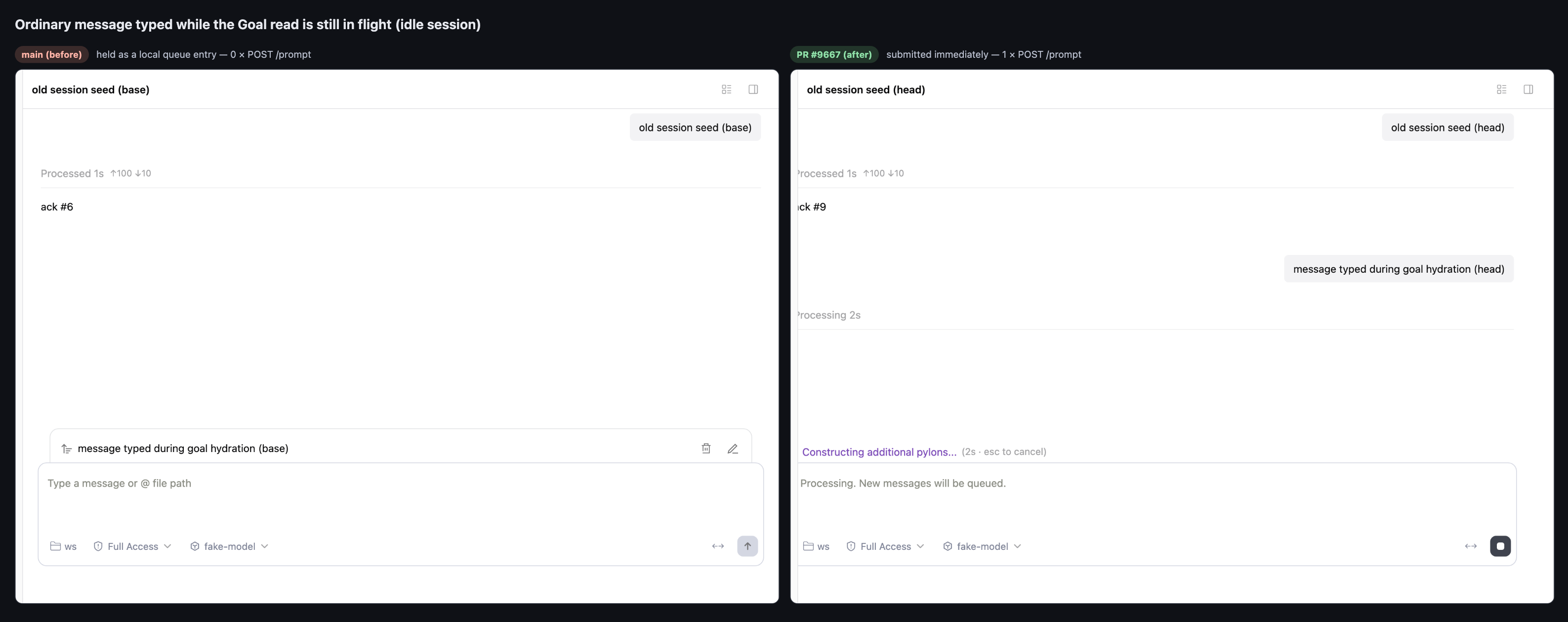The image size is (1568, 622).
Task: Click the 'Processing 2s' status line
Action: [829, 315]
